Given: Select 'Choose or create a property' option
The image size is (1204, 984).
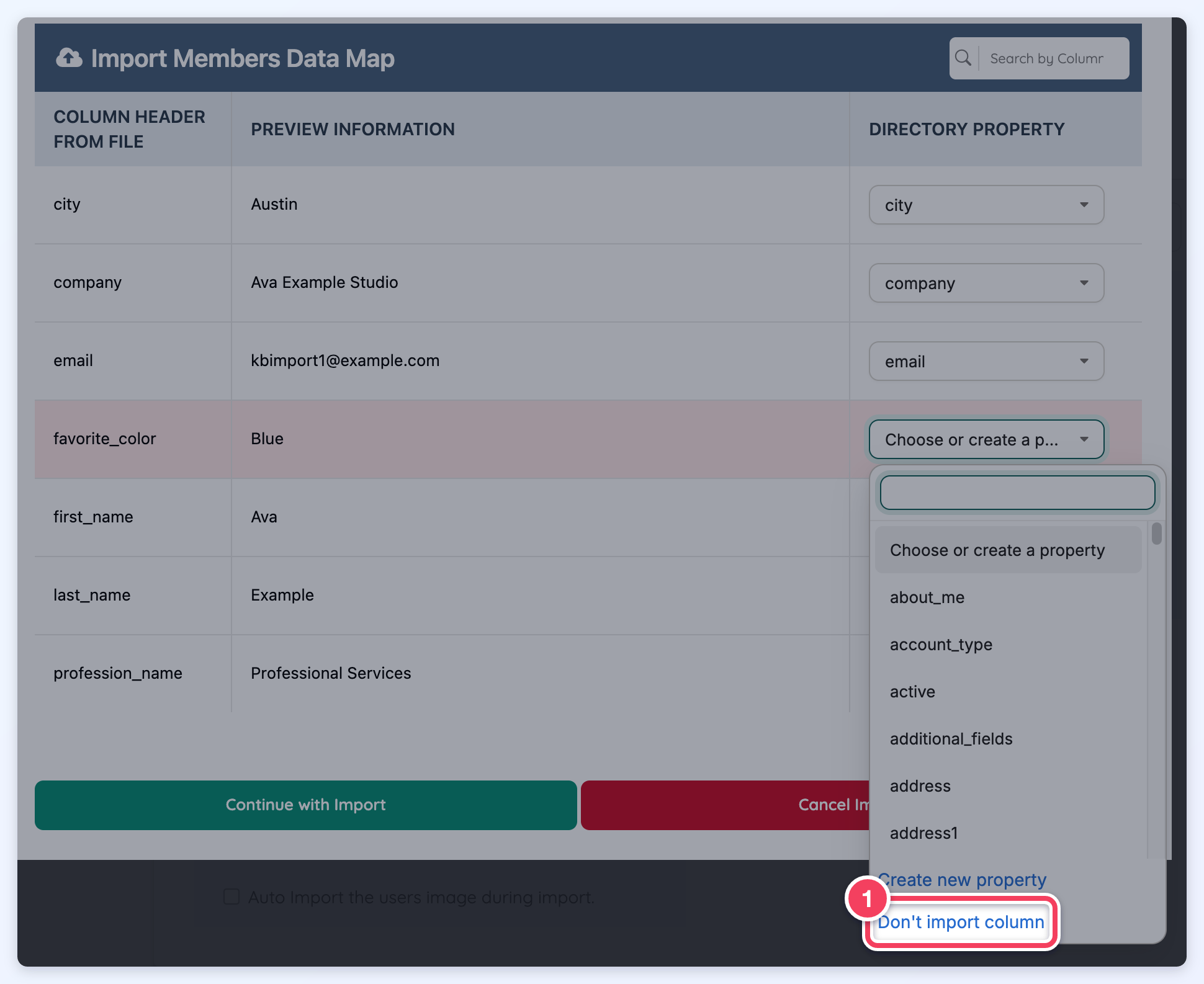Looking at the screenshot, I should 1008,550.
